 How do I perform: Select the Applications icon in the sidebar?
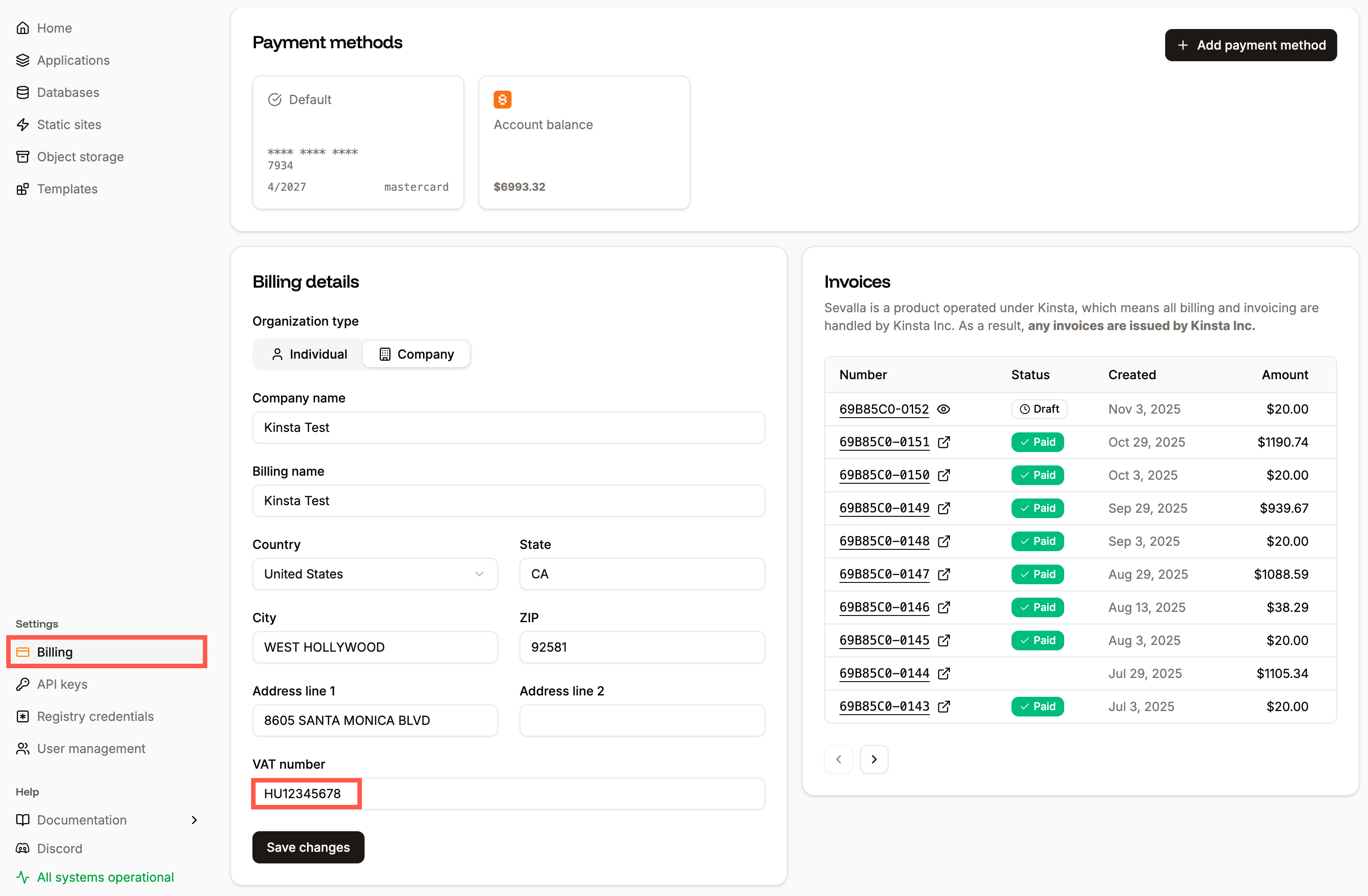click(23, 60)
